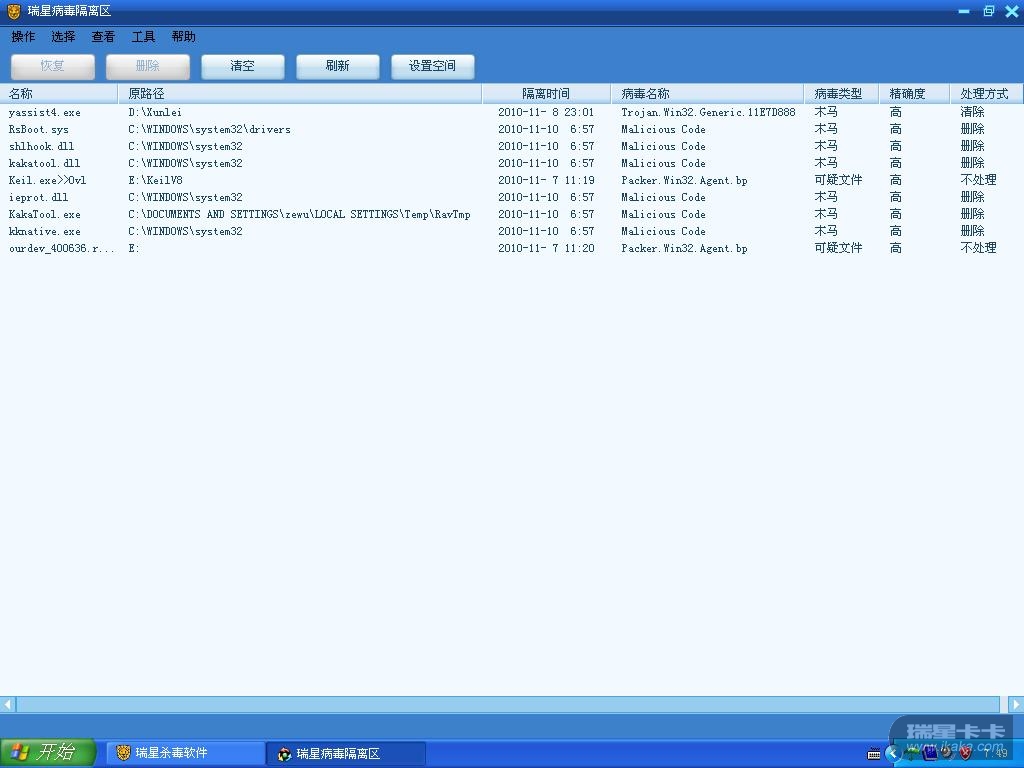Click the 删除 delete button
1024x768 pixels.
point(148,66)
